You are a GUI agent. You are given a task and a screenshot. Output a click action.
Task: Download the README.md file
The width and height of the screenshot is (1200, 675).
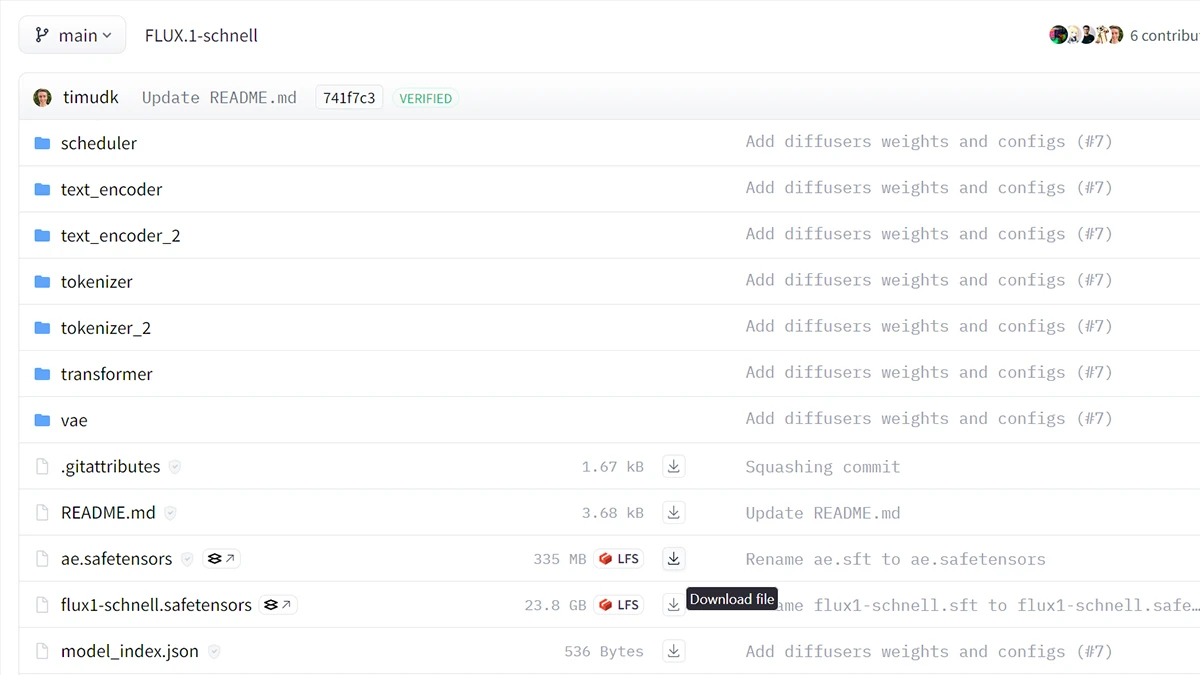[674, 512]
